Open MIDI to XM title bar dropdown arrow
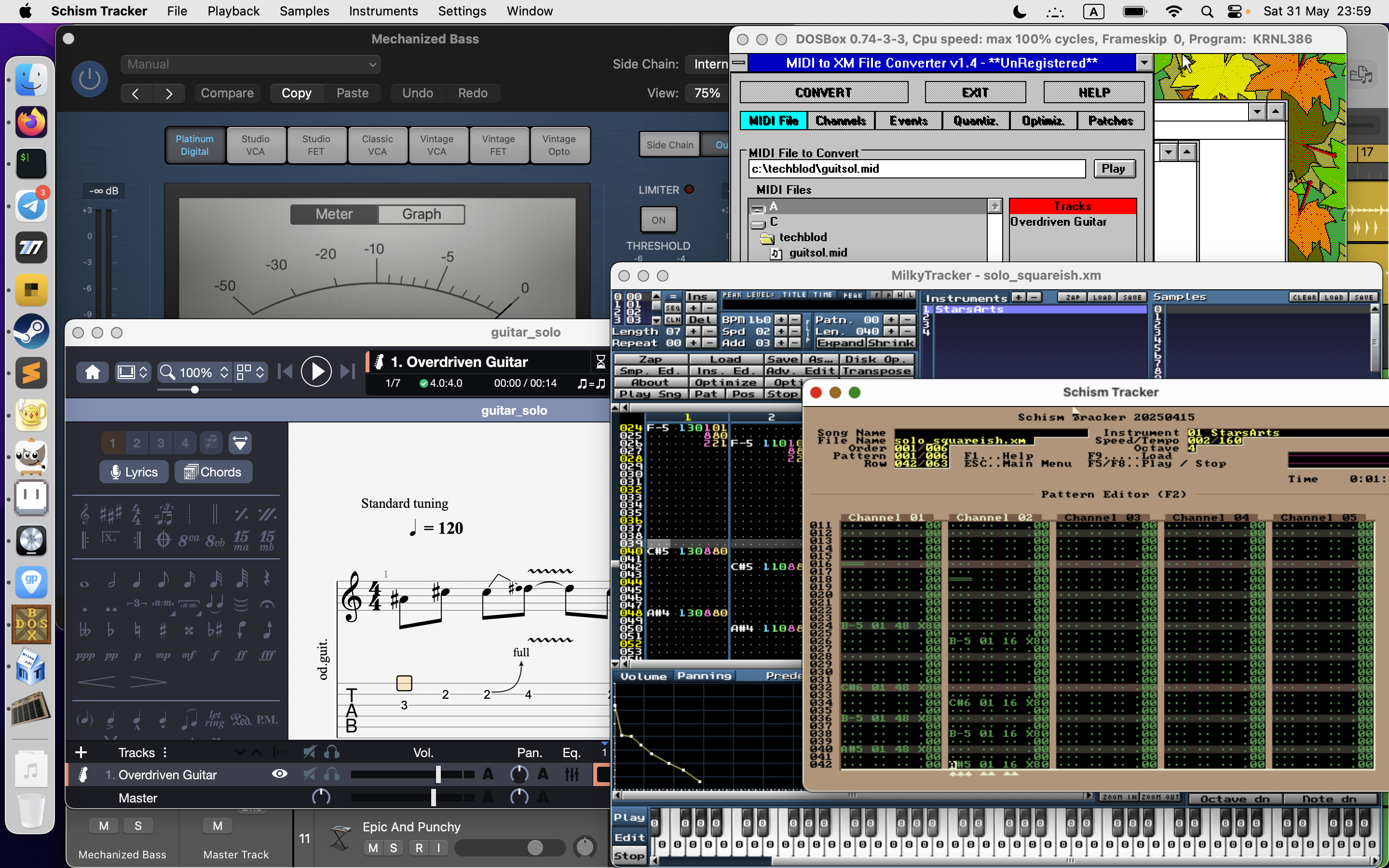 1144,63
